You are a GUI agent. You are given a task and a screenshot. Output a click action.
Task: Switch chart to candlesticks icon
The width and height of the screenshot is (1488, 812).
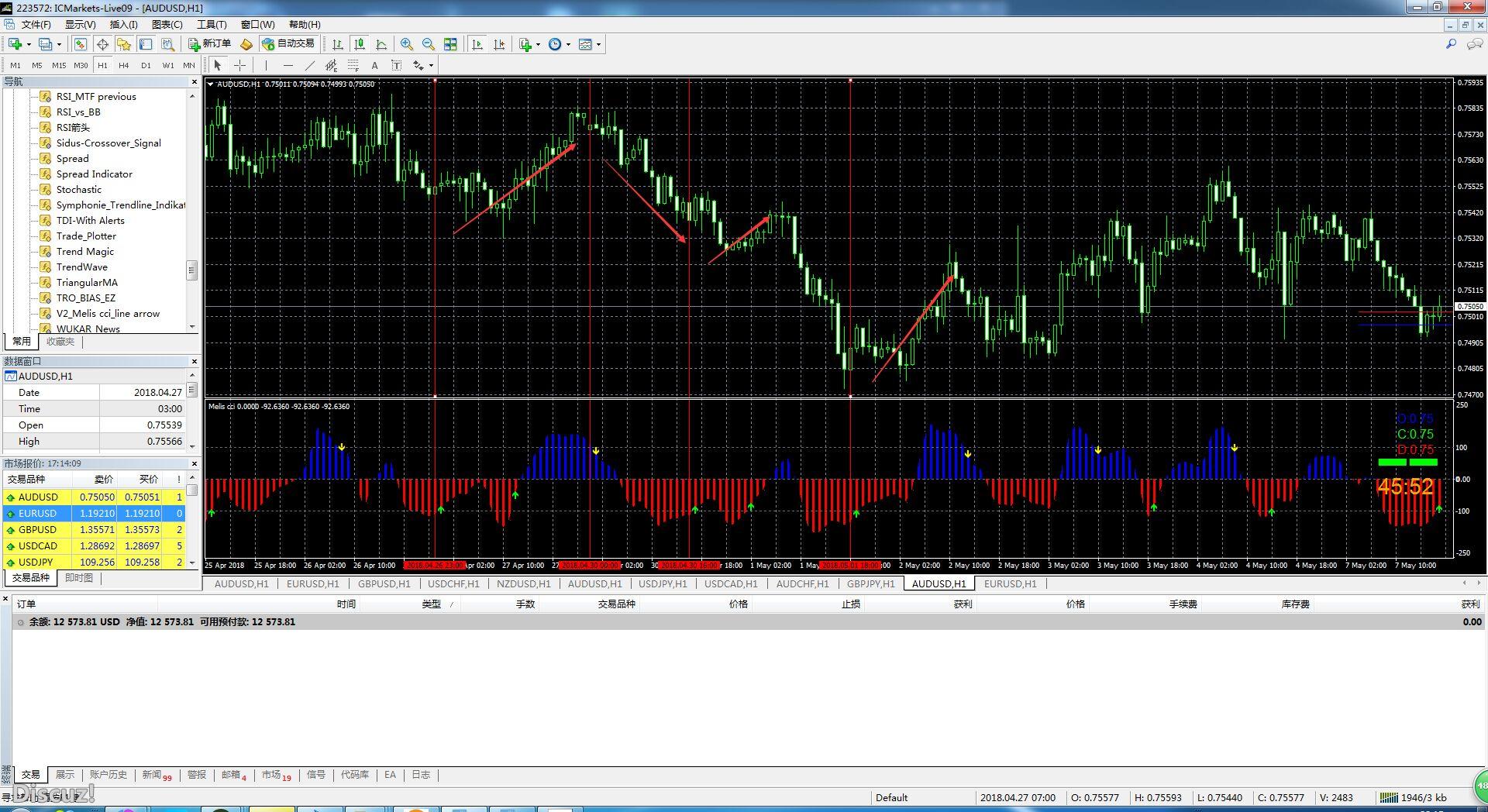point(359,44)
